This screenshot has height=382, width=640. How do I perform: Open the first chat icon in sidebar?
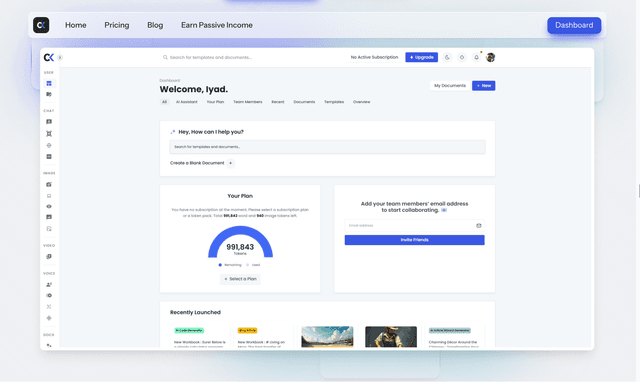point(49,122)
